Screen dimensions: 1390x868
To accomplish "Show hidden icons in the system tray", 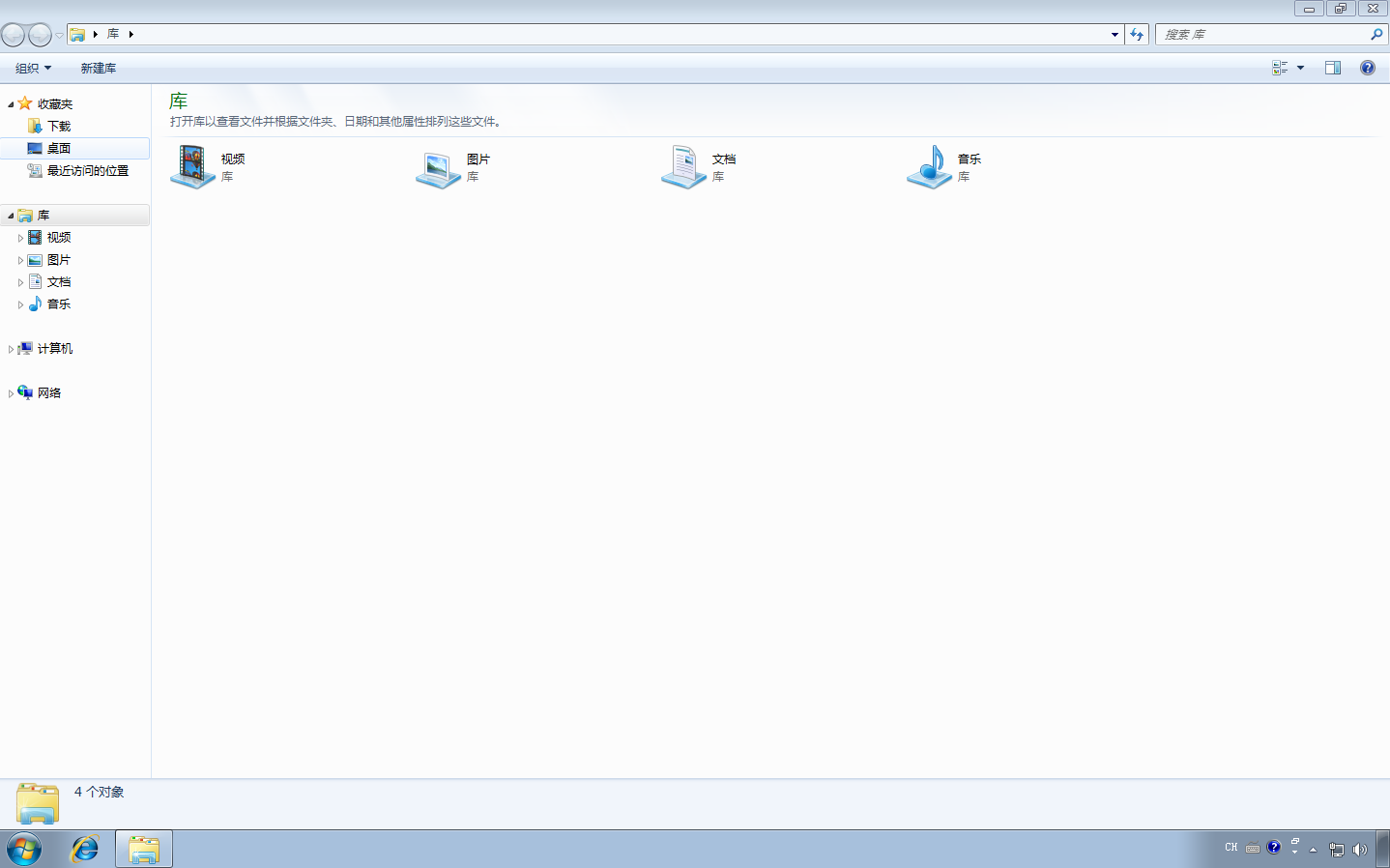I will point(1313,850).
